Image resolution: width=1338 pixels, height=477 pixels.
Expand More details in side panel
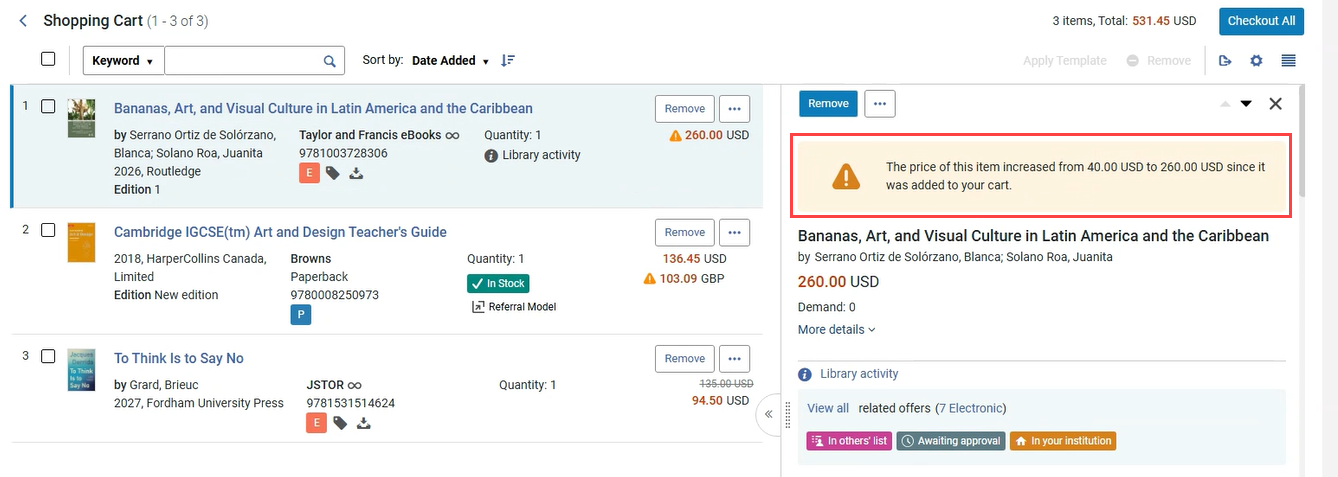[x=836, y=330]
